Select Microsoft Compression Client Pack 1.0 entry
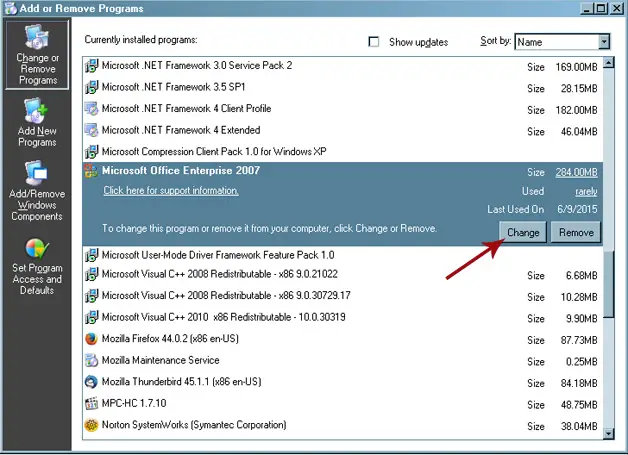The image size is (628, 455). [343, 152]
